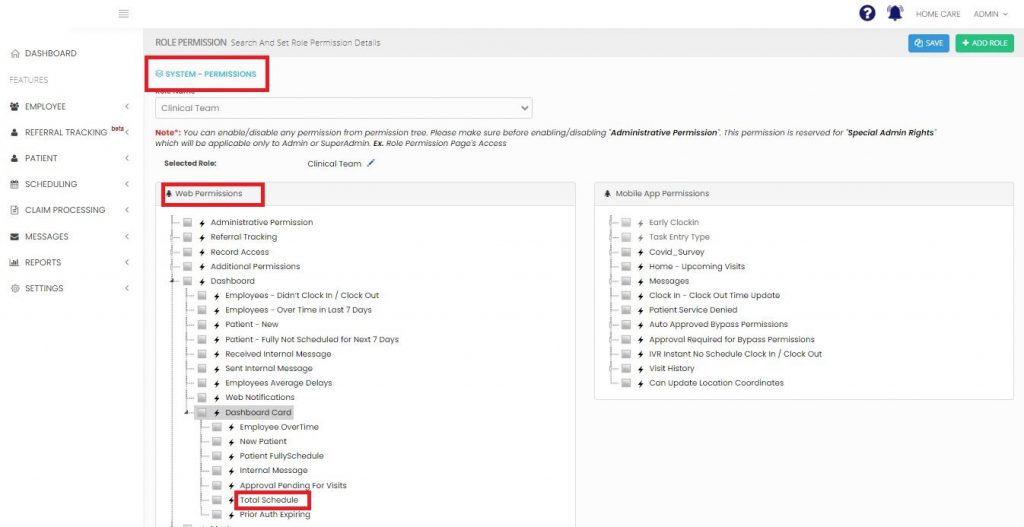This screenshot has width=1024, height=527.
Task: Open the Messages sidebar item
Action: coord(46,236)
